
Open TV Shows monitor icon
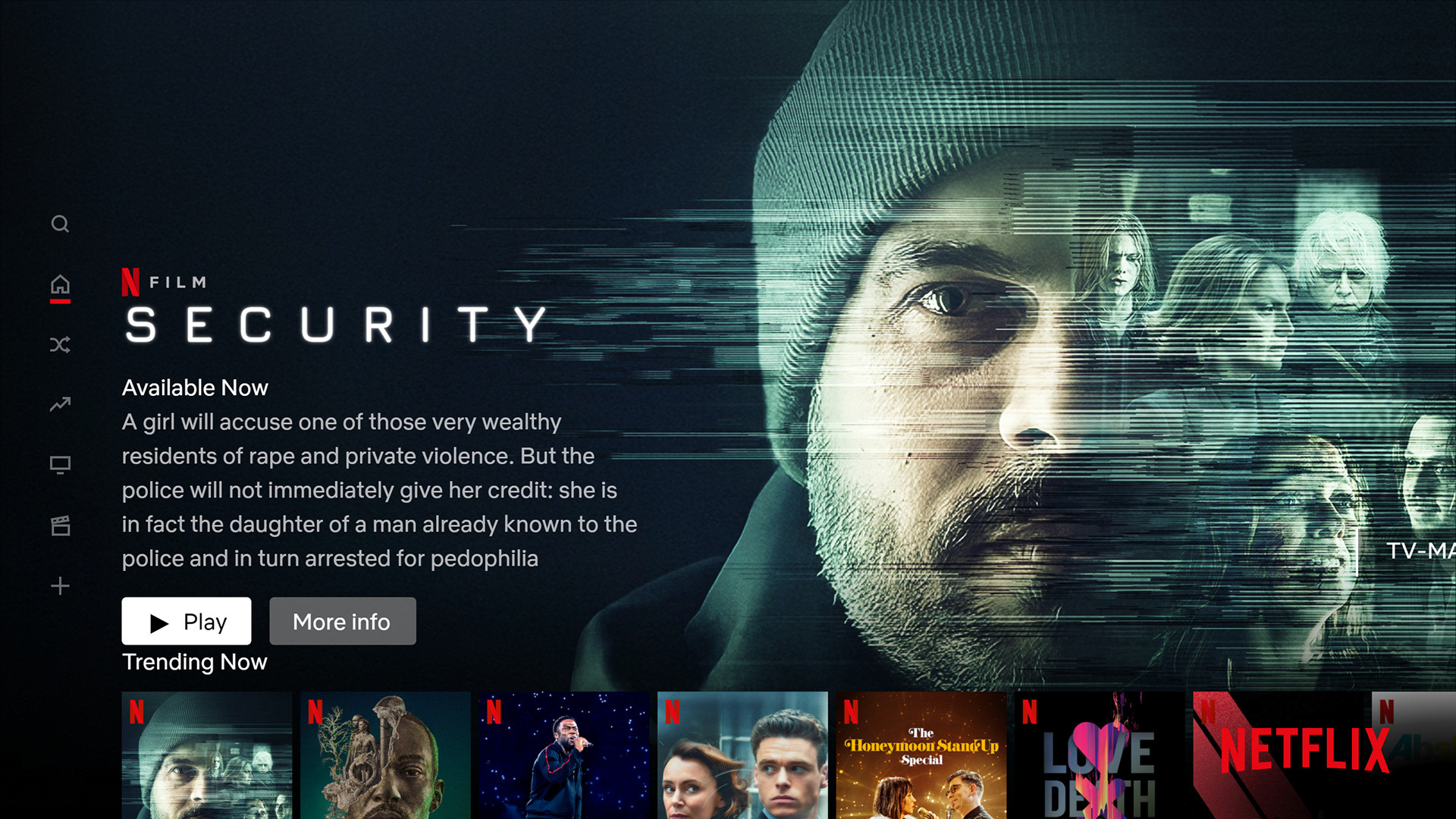point(60,464)
